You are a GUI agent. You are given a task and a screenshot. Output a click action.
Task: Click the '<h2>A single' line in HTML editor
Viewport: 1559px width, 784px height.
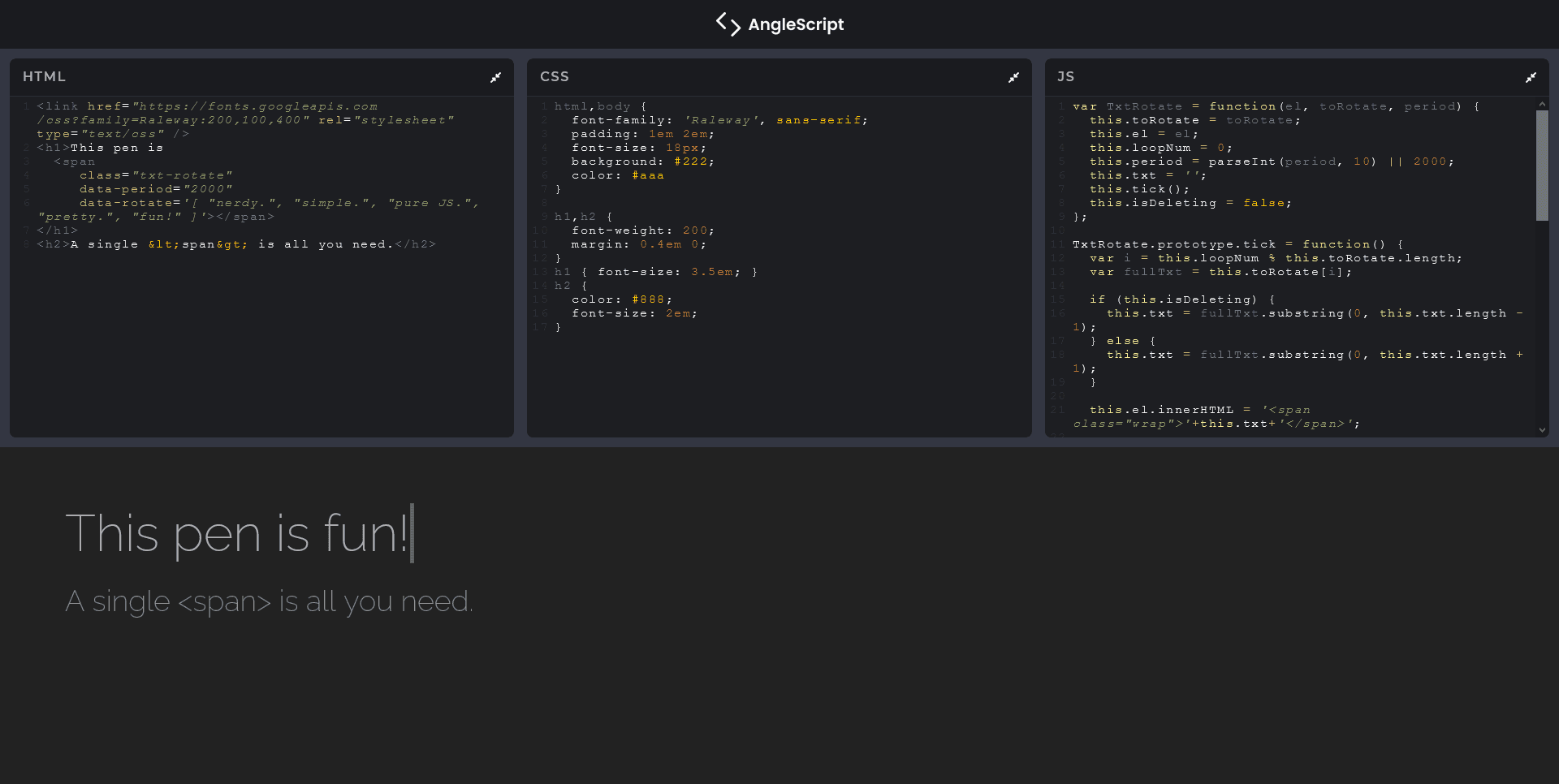pyautogui.click(x=236, y=244)
